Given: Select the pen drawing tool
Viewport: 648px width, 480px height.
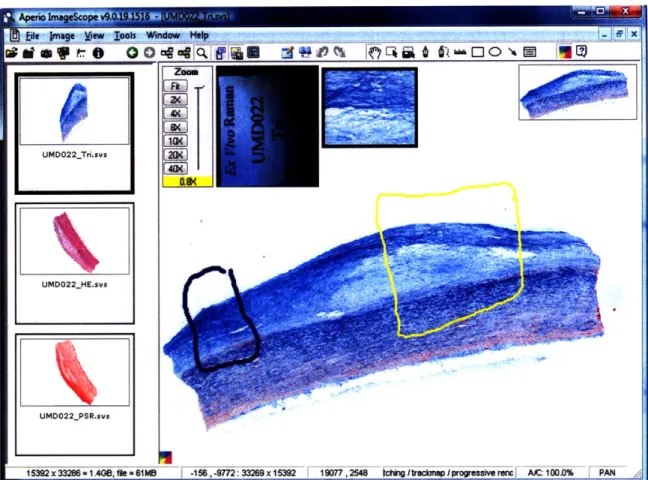Looking at the screenshot, I should pos(426,52).
